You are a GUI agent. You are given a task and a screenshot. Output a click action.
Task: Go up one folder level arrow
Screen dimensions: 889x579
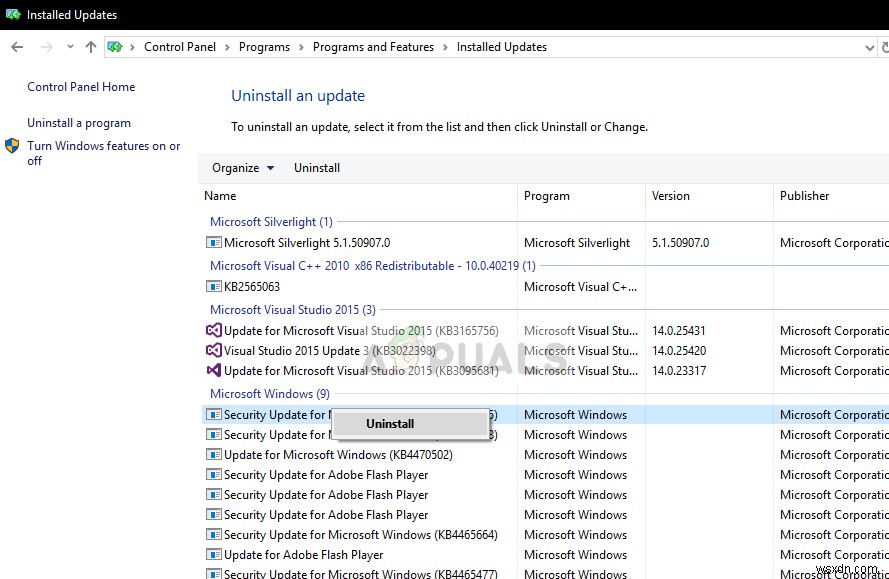click(x=91, y=47)
